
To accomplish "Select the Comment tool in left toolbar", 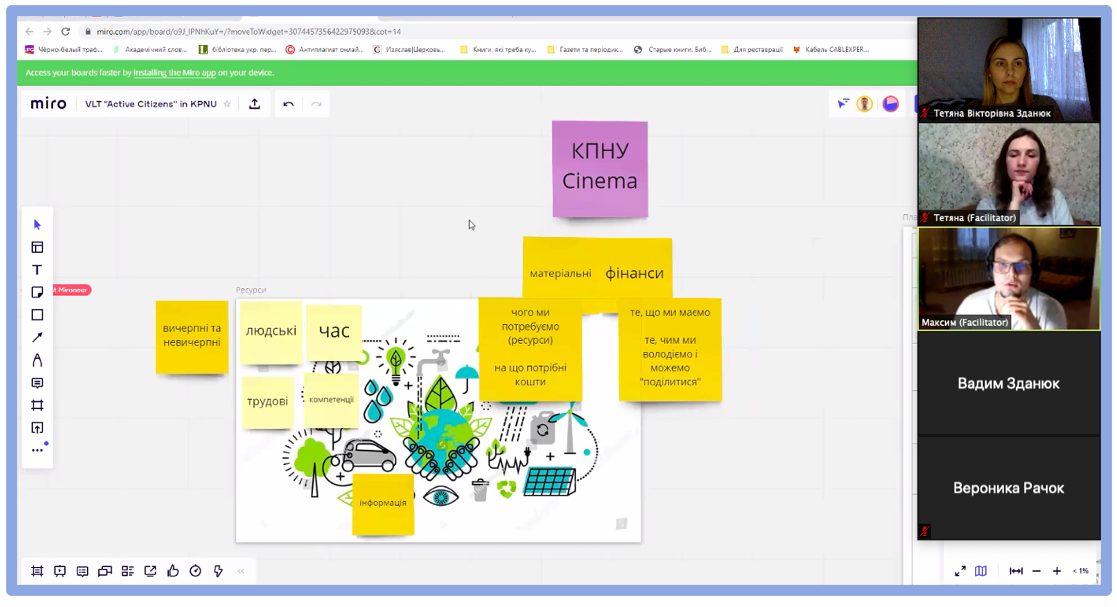I will (x=37, y=383).
